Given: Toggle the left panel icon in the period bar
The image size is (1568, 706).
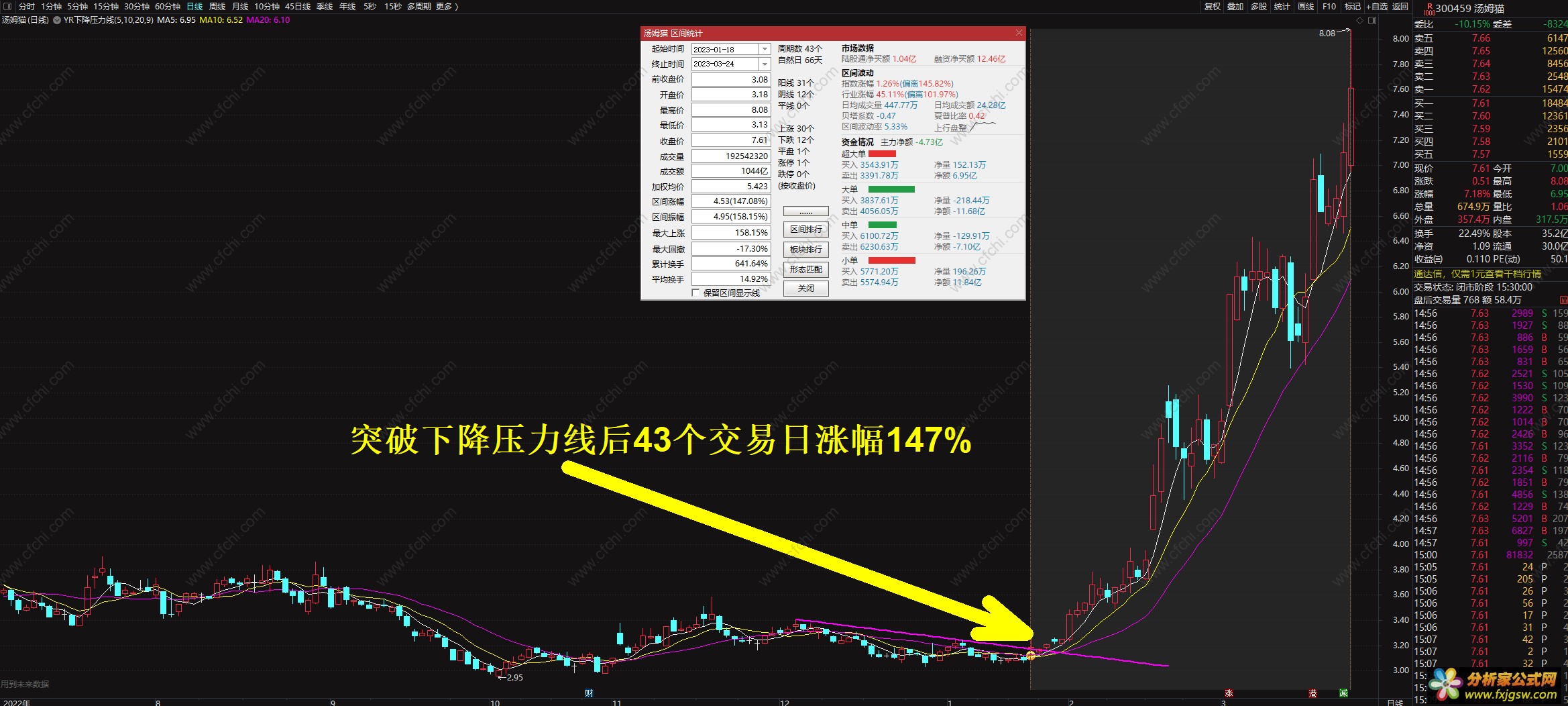Looking at the screenshot, I should pyautogui.click(x=7, y=6).
